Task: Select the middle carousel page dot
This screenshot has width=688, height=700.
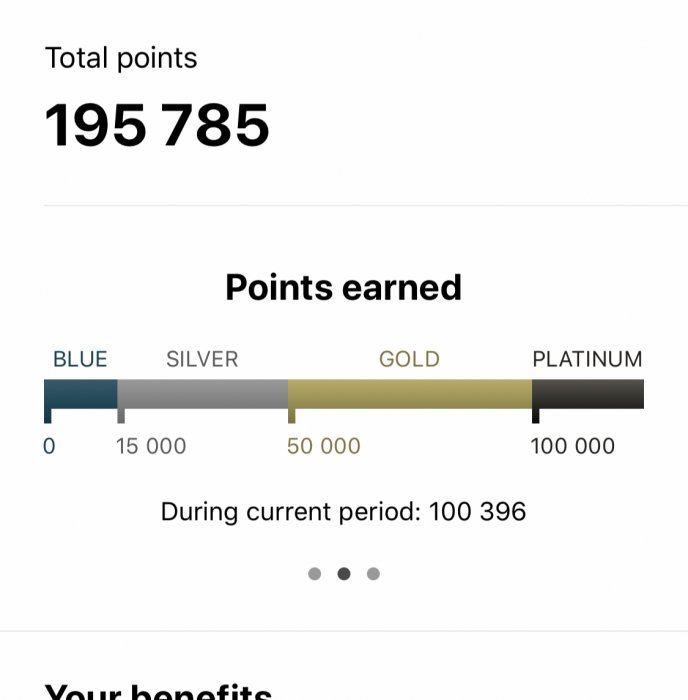Action: (344, 574)
